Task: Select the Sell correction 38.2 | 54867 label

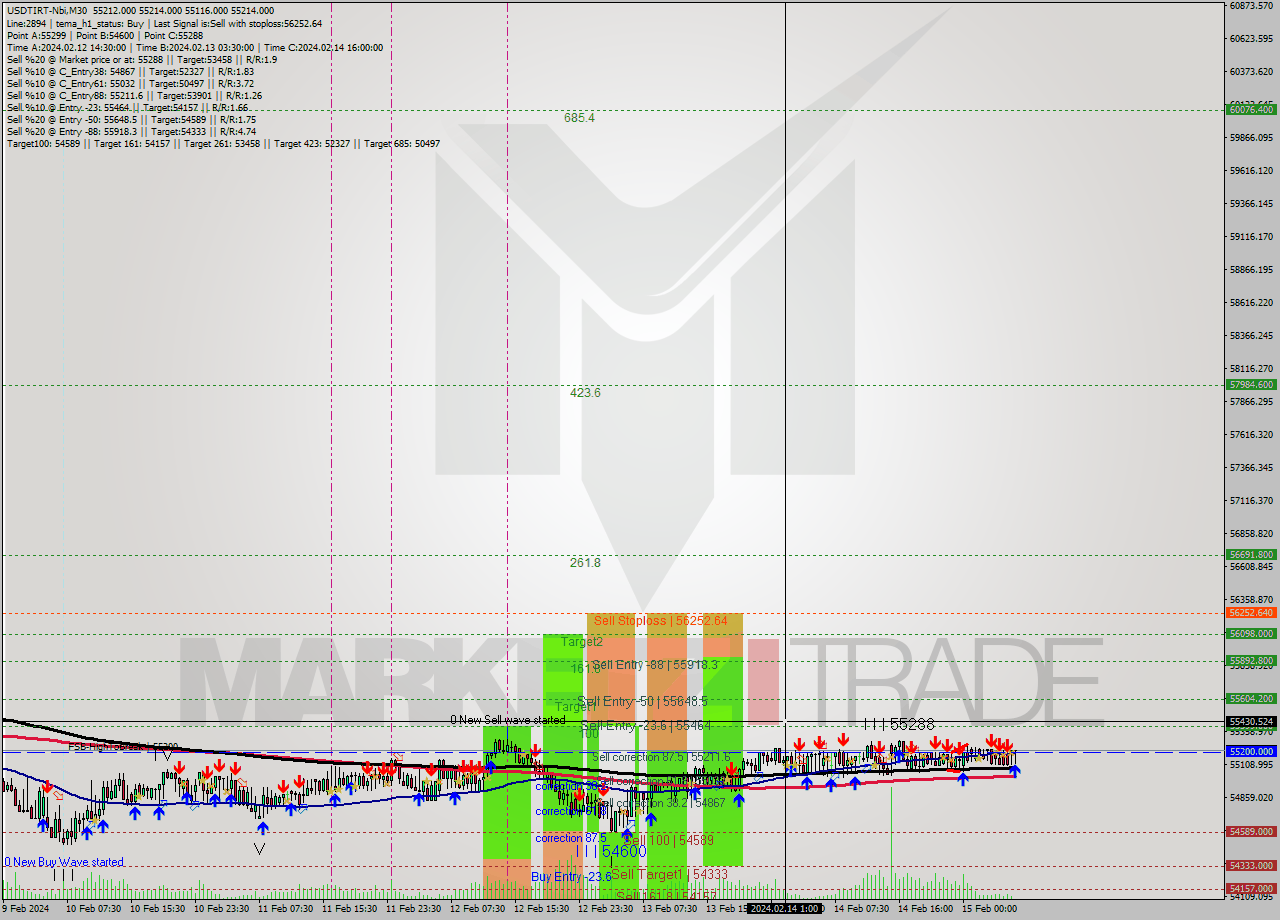Action: pos(662,803)
